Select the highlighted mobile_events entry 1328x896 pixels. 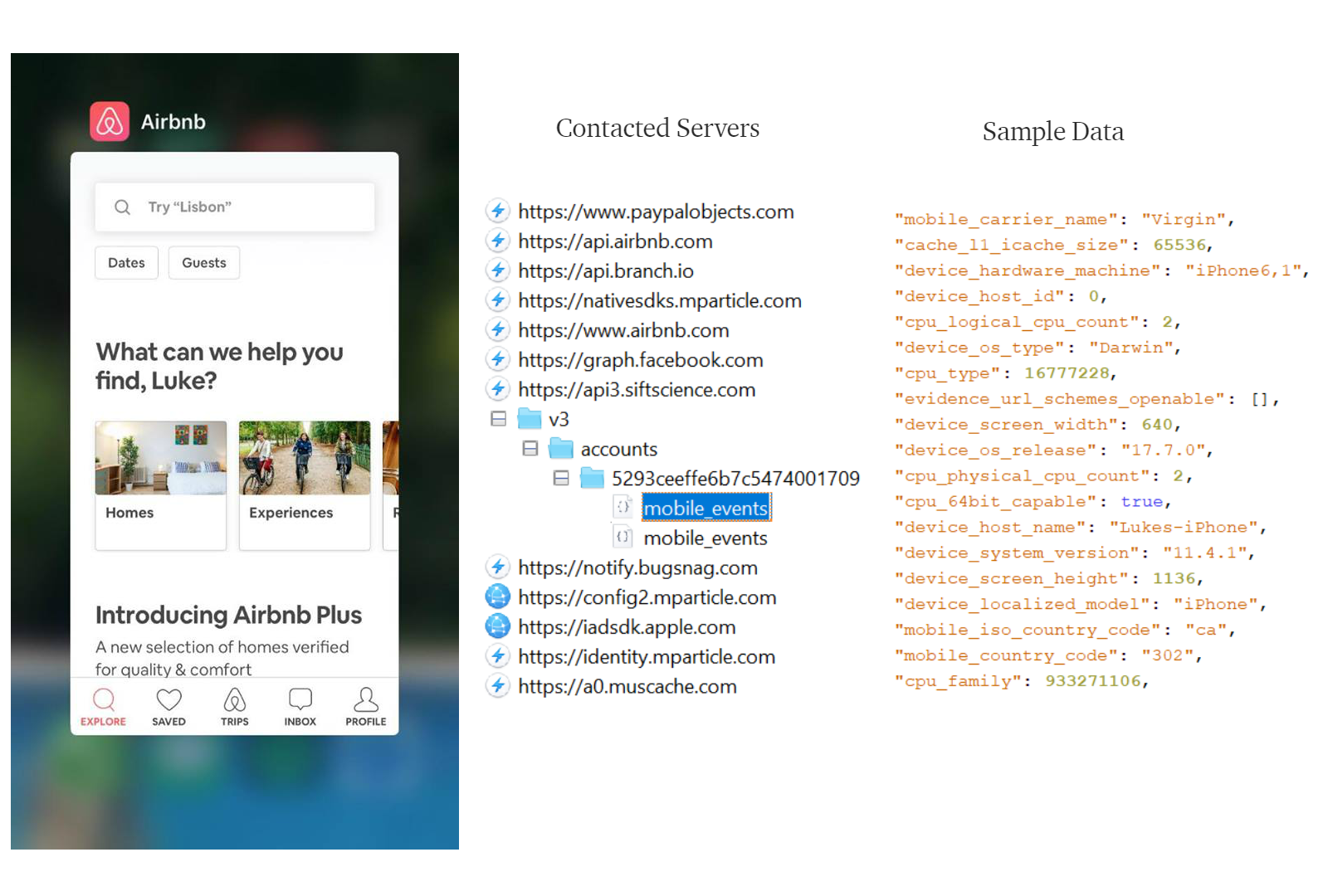pyautogui.click(x=705, y=508)
